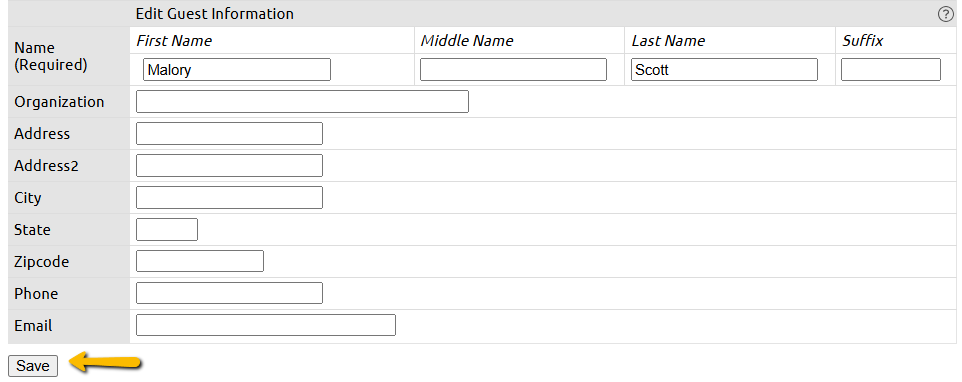Screen dimensions: 962x382
Task: Select the Address2 text box
Action: [229, 166]
